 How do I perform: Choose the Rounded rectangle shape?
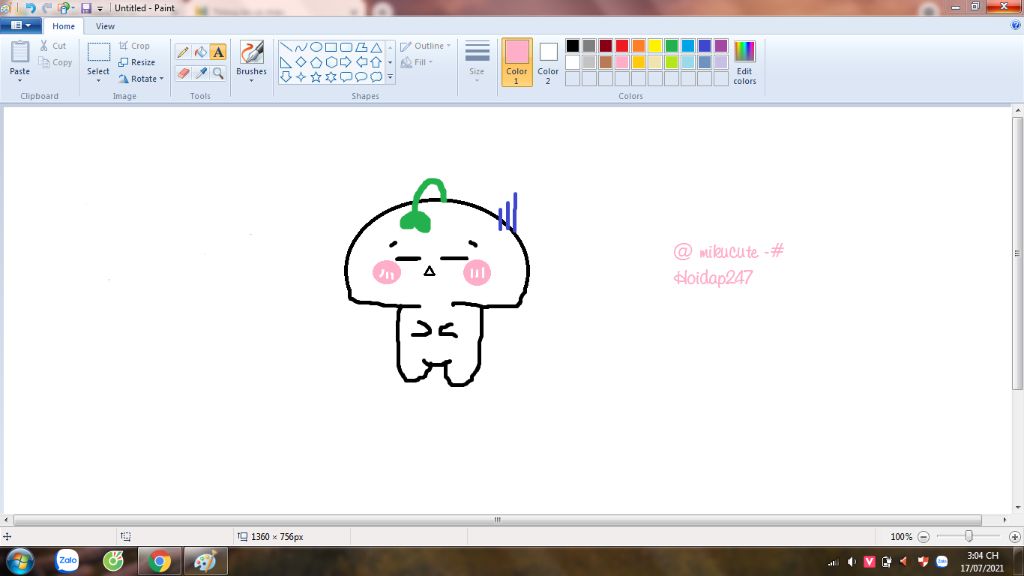tap(346, 47)
